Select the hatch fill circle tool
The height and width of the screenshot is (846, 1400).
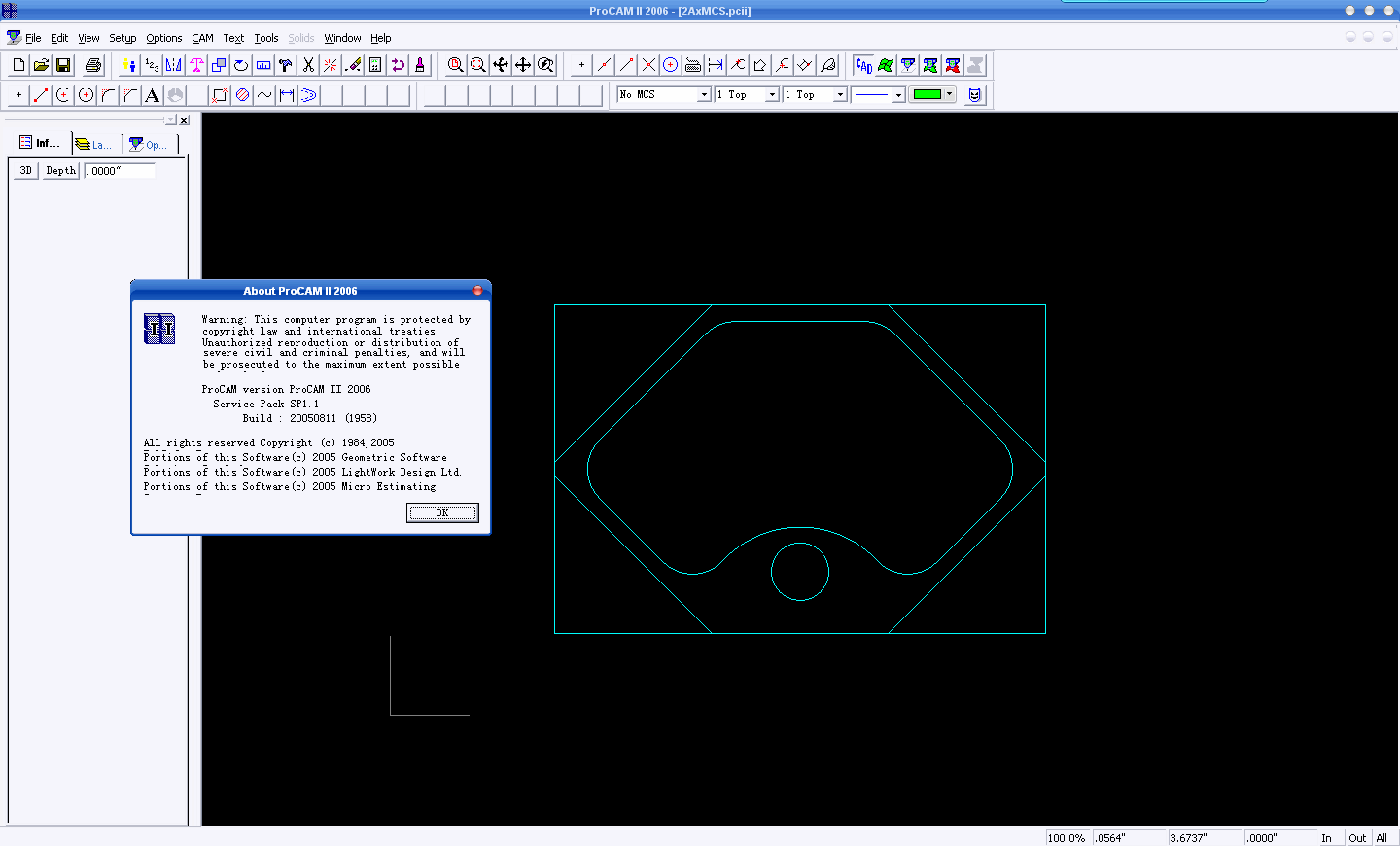pos(242,94)
